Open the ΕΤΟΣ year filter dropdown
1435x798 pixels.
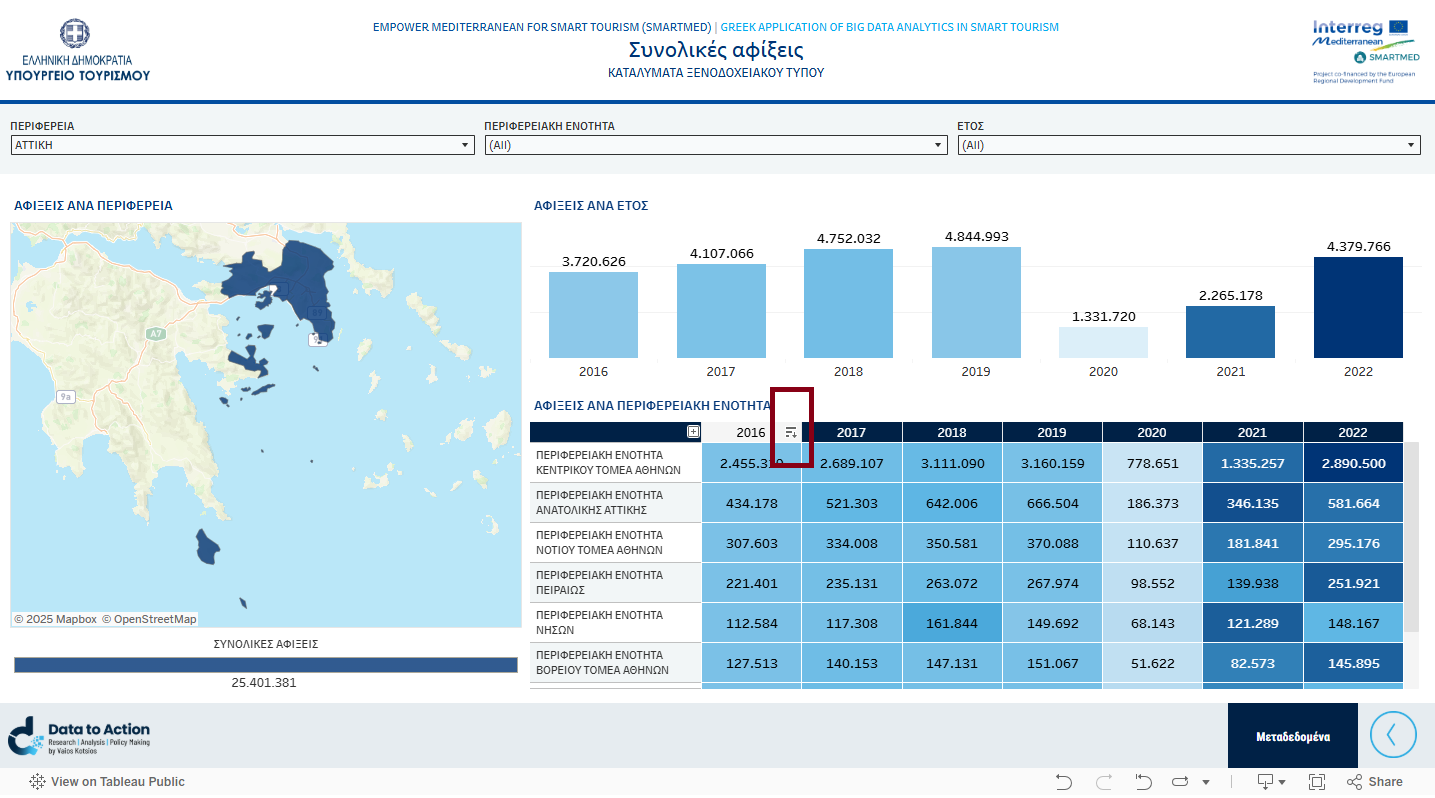[1189, 145]
